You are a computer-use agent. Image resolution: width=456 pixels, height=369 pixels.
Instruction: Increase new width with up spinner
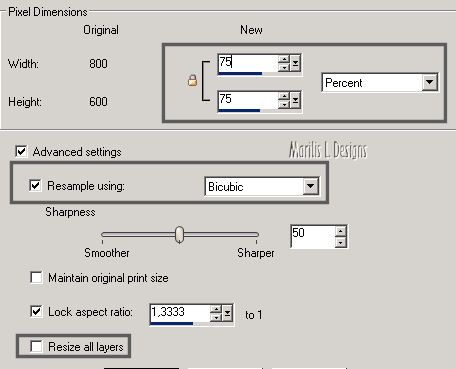[284, 59]
